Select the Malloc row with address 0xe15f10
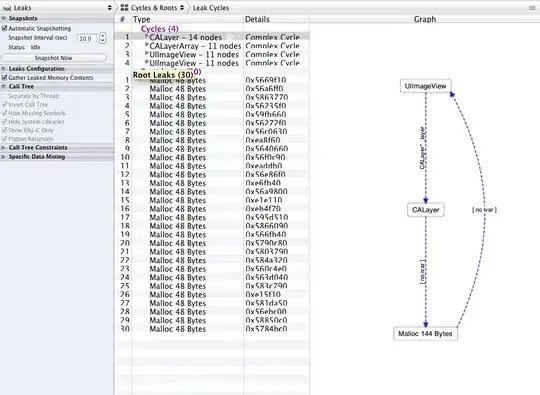This screenshot has height=395, width=540. 212,294
